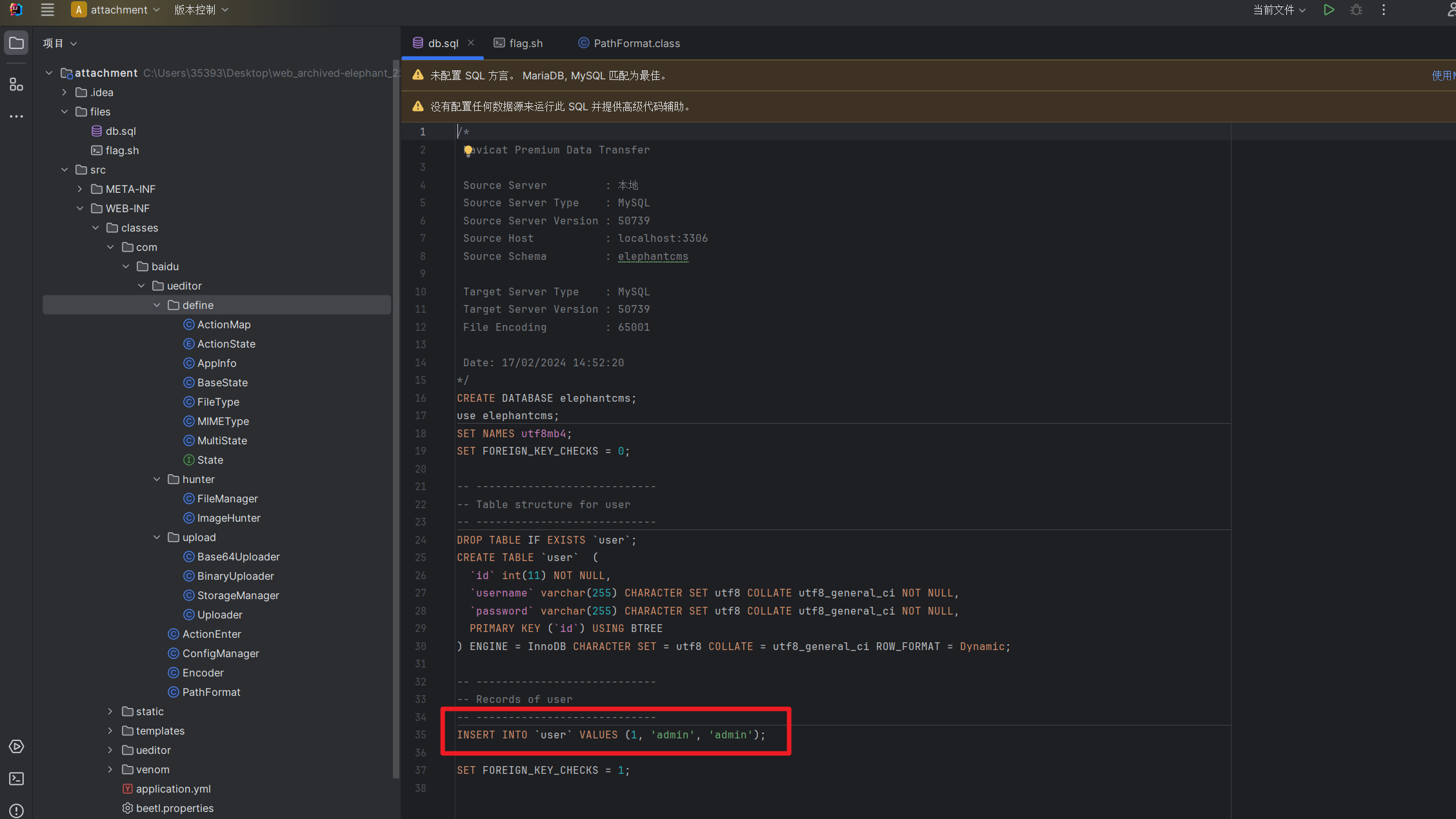This screenshot has height=819, width=1456.
Task: Open the Problems tool window icon
Action: click(x=16, y=810)
